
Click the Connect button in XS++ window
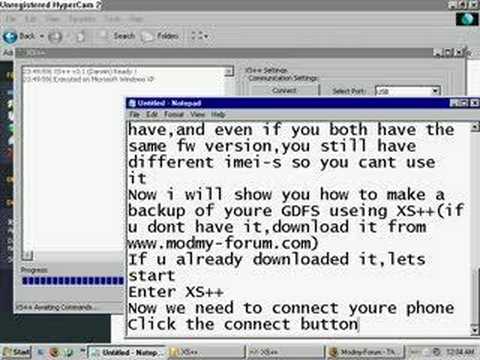coord(284,91)
